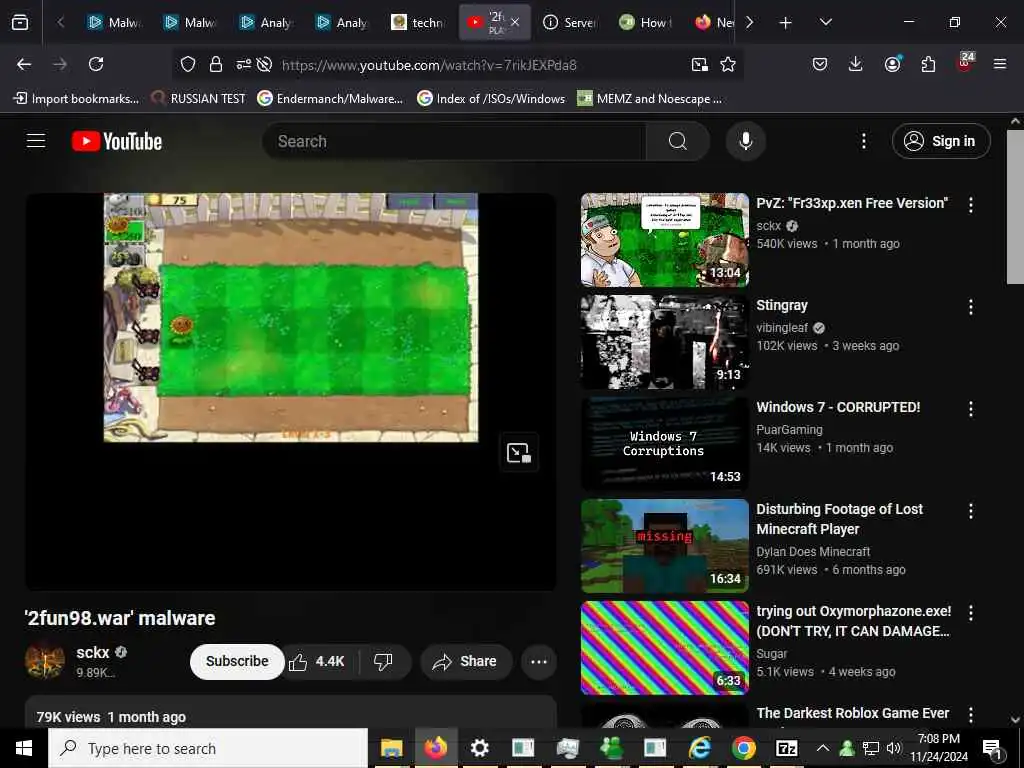Screen dimensions: 1024x768
Task: View site security padlock info
Action: [216, 64]
